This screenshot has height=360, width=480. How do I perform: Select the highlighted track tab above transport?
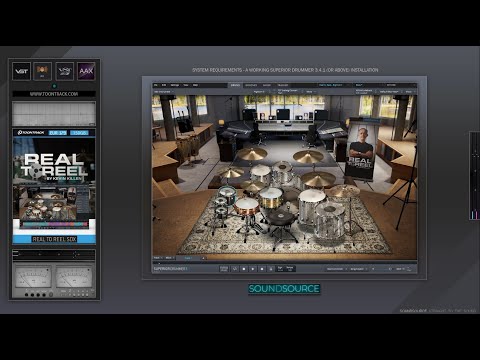point(189,258)
